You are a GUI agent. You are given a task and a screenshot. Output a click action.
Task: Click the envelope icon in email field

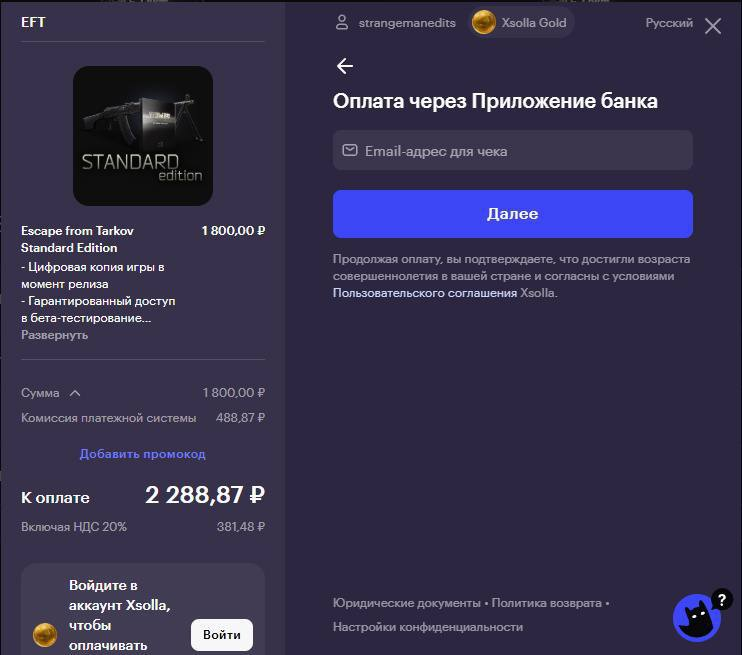tap(350, 150)
